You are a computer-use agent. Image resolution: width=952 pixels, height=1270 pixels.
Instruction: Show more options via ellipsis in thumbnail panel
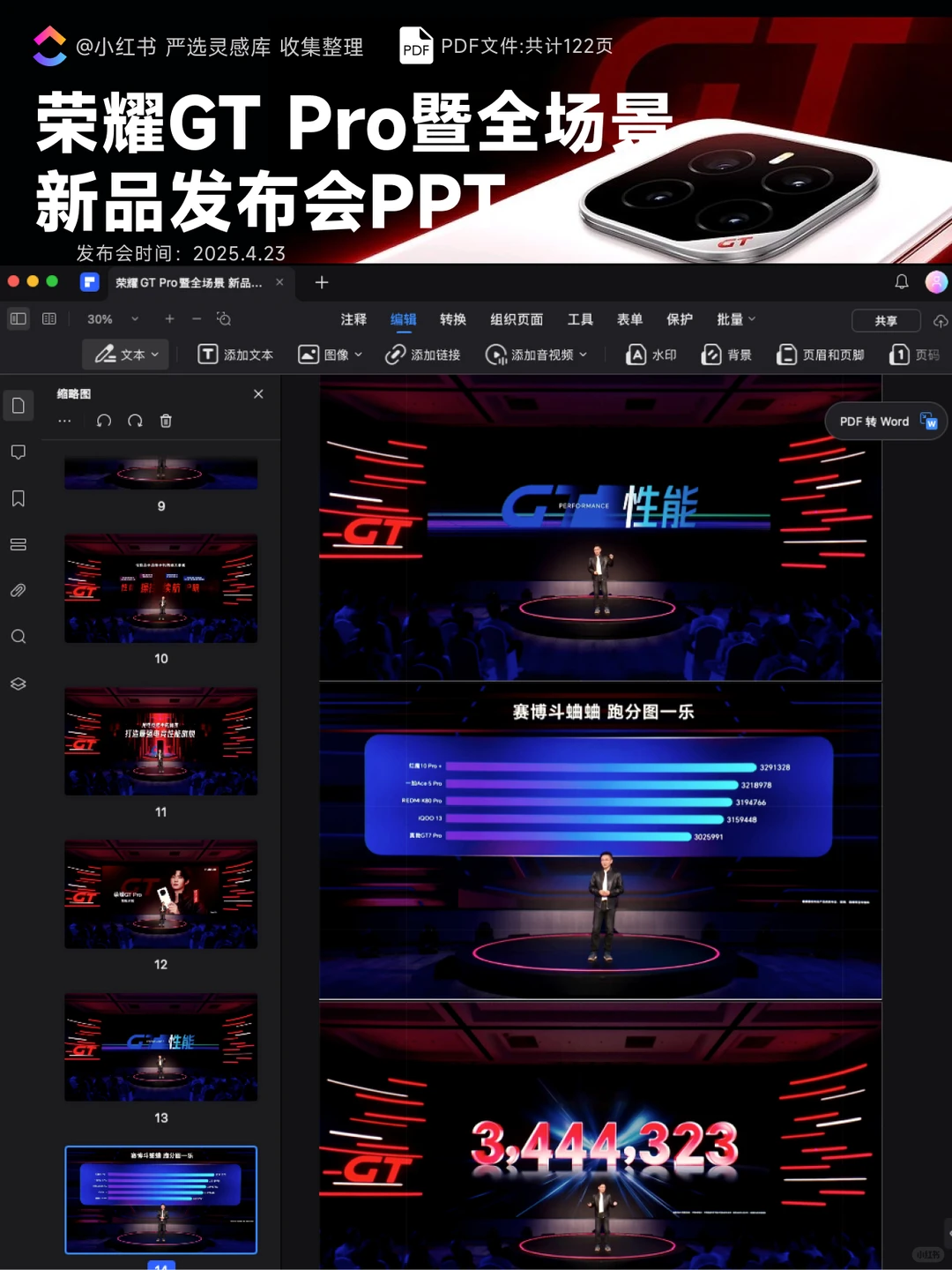[x=64, y=421]
